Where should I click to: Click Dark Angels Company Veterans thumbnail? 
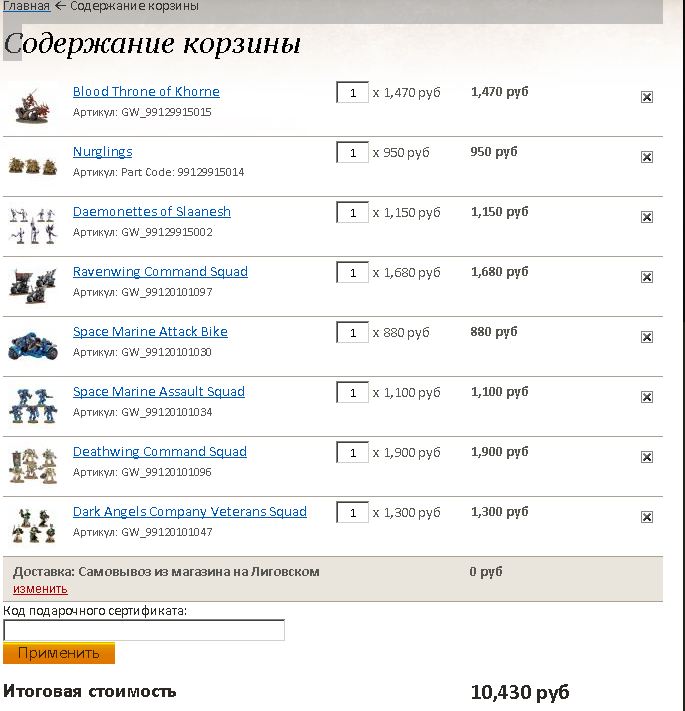(x=33, y=523)
